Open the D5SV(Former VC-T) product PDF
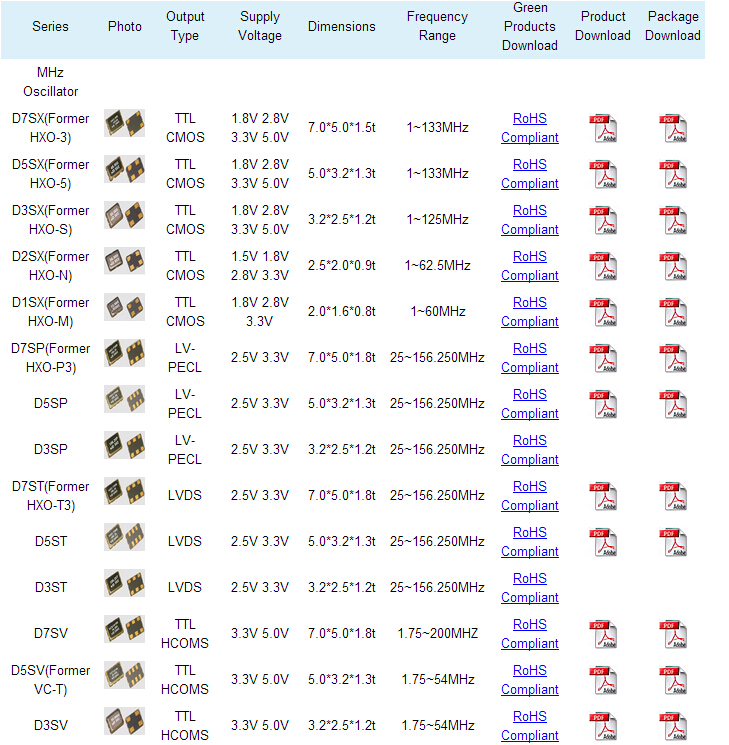Image resolution: width=729 pixels, height=745 pixels. [603, 680]
